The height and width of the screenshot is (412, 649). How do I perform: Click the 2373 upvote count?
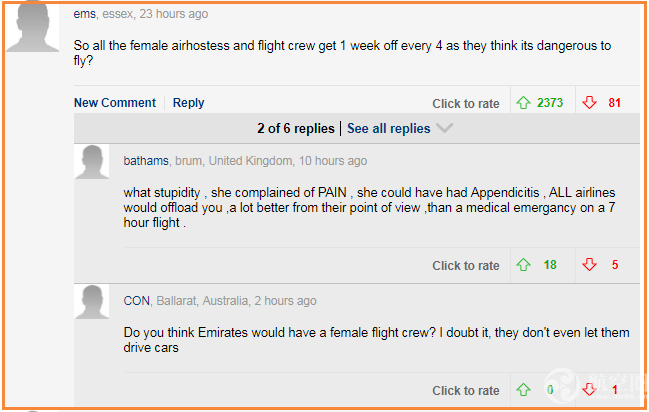click(x=550, y=102)
